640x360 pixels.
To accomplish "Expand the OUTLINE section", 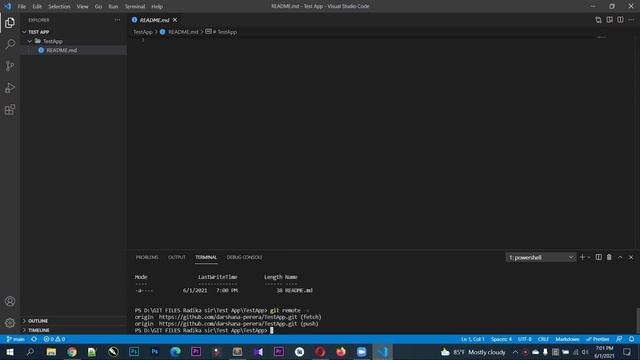I will point(73,321).
